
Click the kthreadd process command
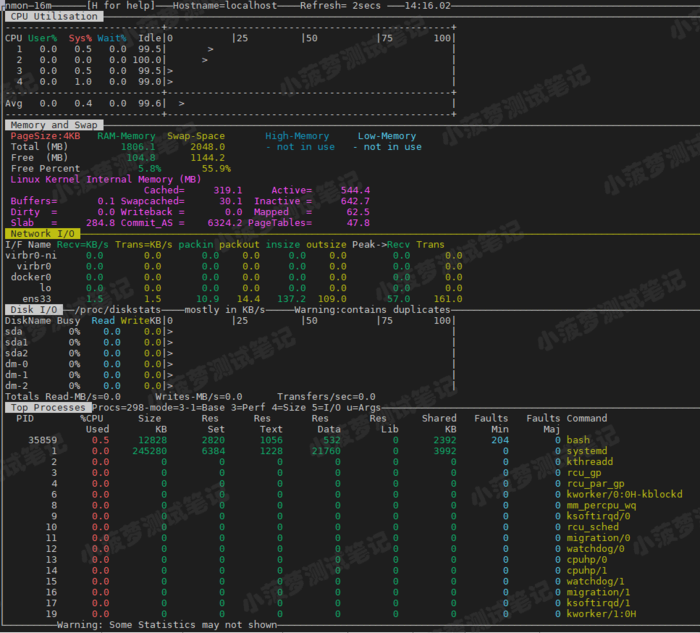point(590,462)
